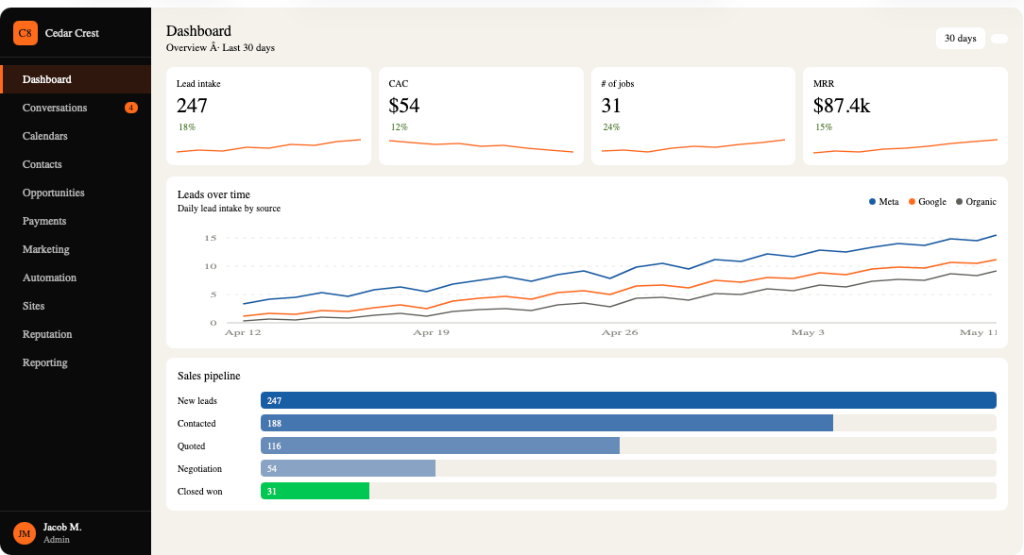
Task: Click the CAC sparkline chart
Action: (x=481, y=146)
